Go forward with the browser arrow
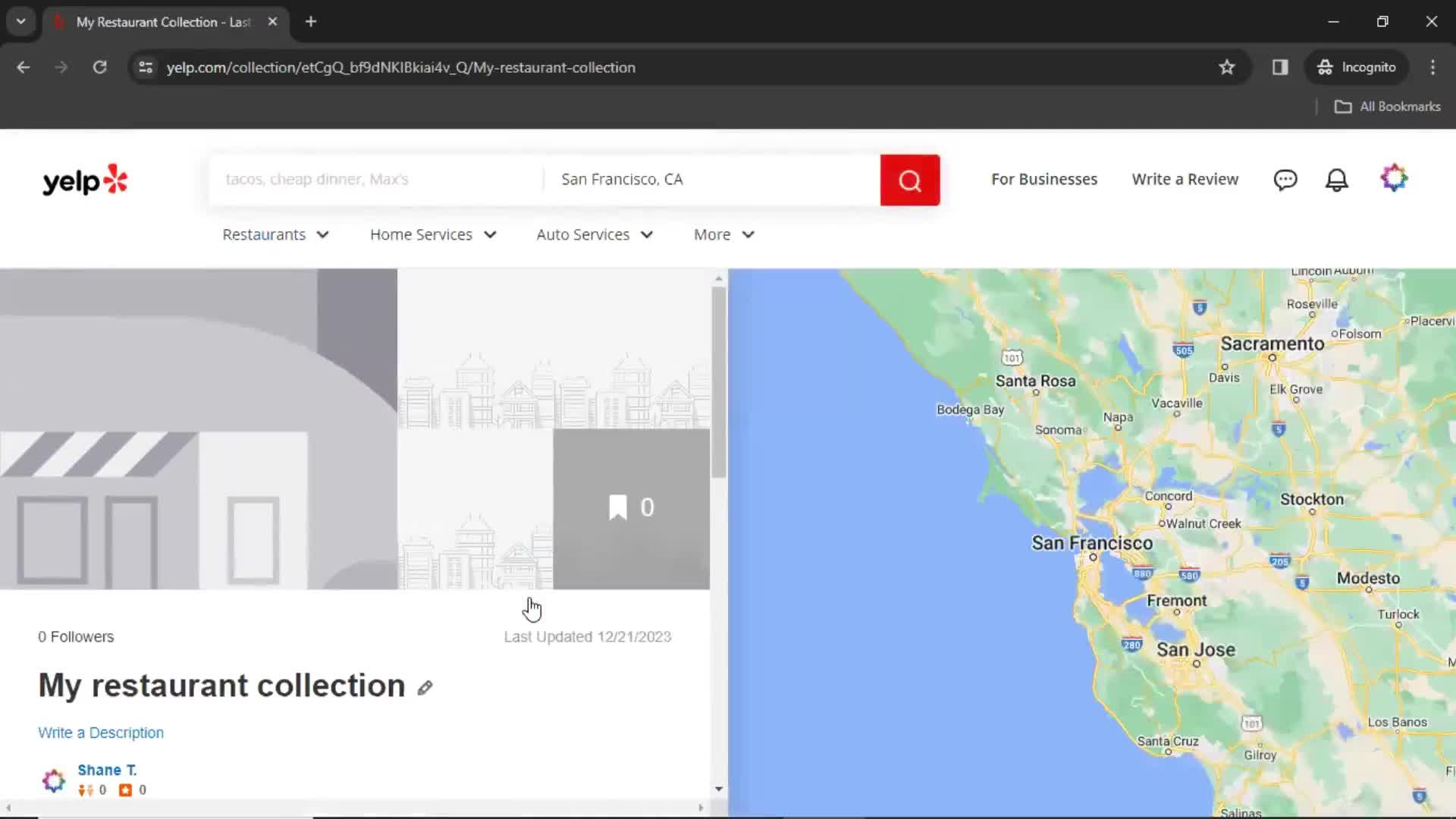 pyautogui.click(x=61, y=67)
